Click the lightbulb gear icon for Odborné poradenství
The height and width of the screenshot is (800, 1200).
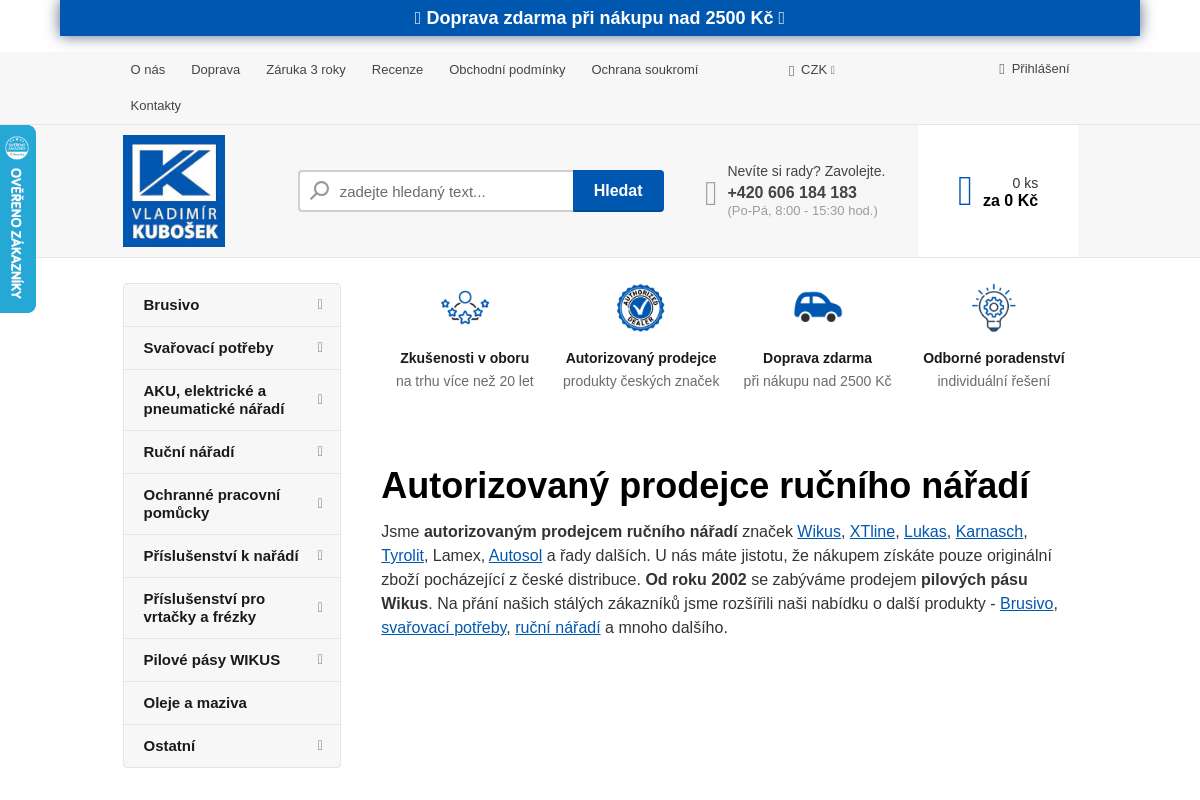click(994, 308)
